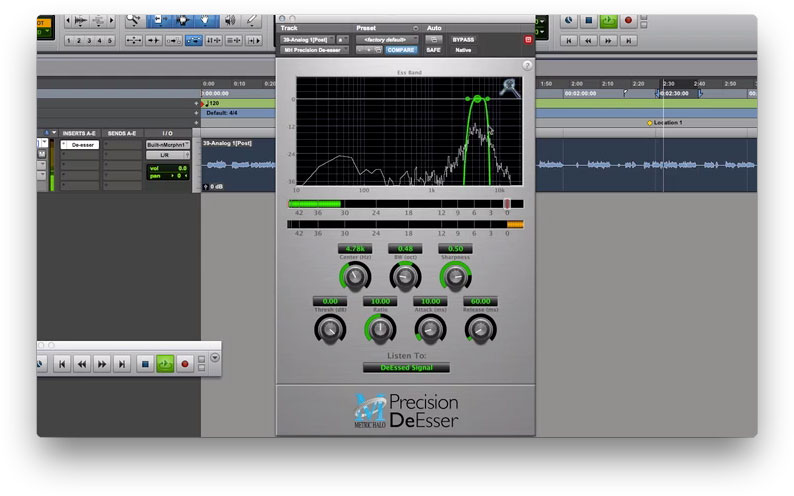Open Built-inMorphn1 input path selector
794x496 pixels.
coord(168,145)
